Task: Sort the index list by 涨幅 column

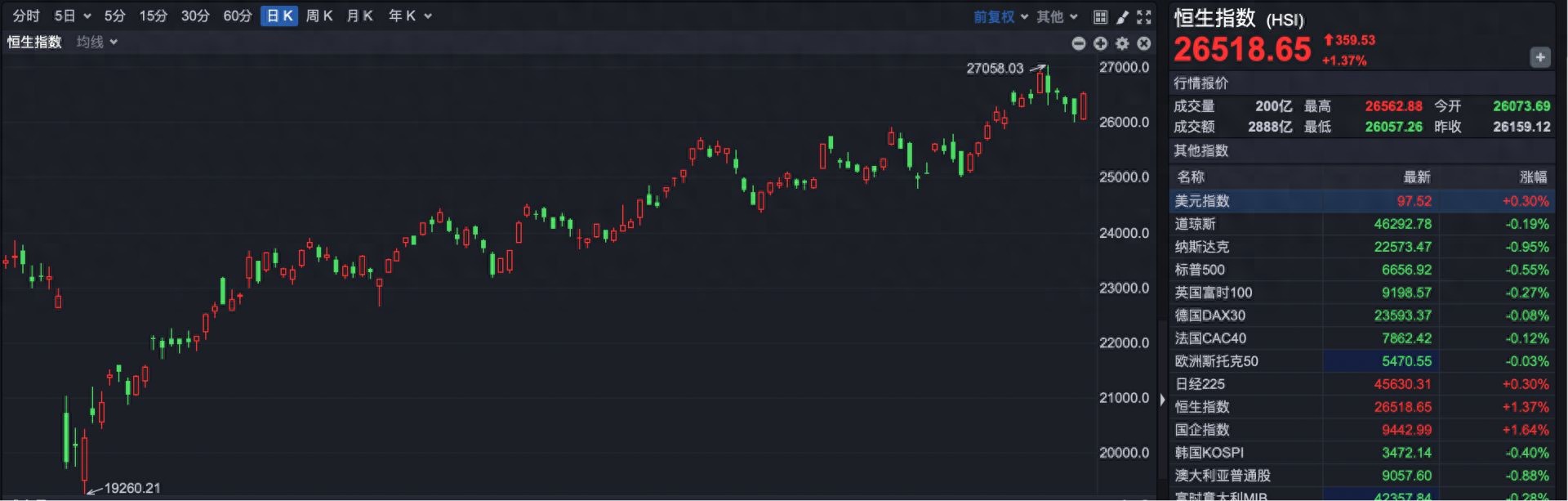Action: [1533, 177]
